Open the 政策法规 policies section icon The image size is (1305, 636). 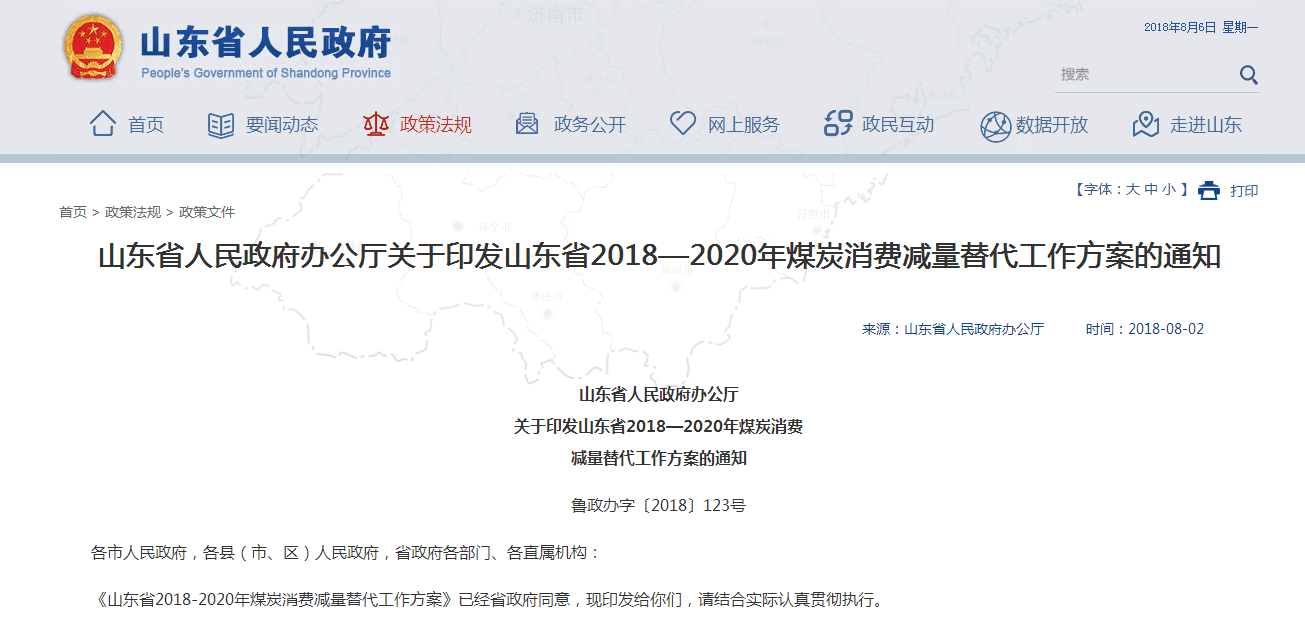pyautogui.click(x=374, y=122)
